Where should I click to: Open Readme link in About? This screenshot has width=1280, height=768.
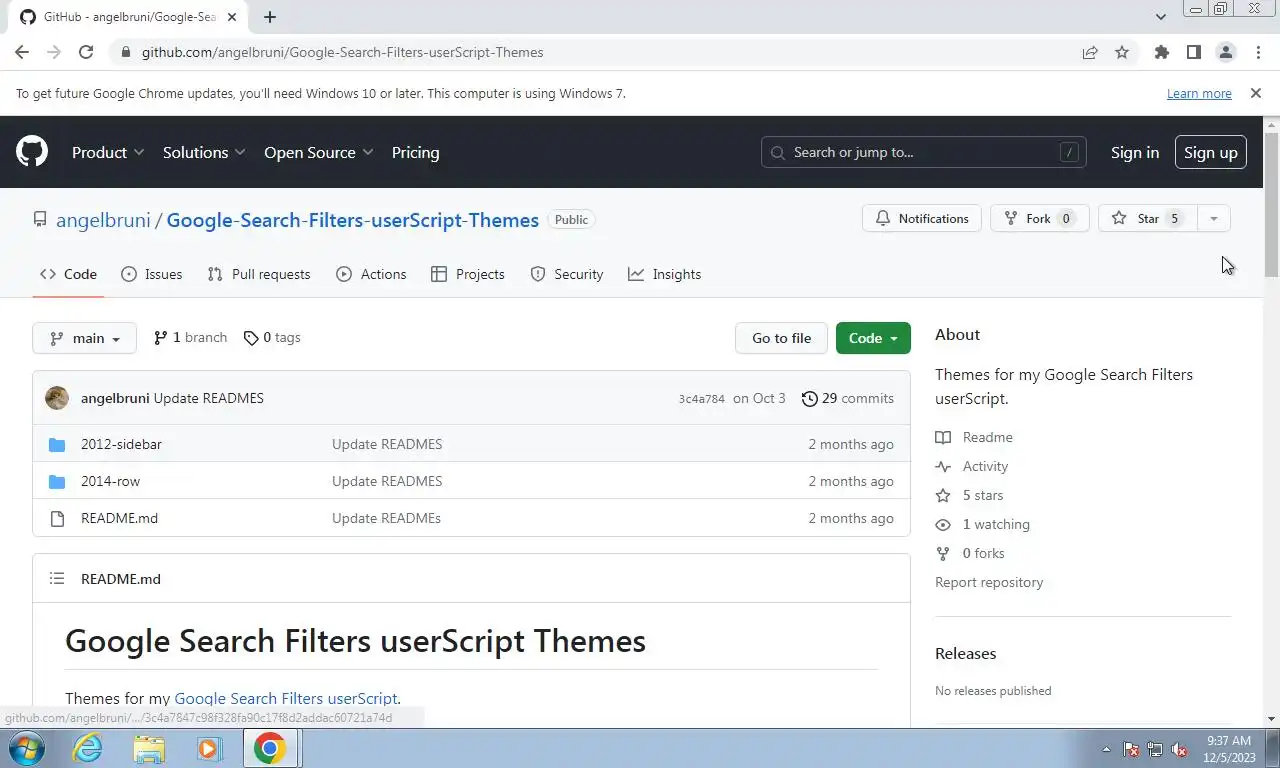(974, 437)
